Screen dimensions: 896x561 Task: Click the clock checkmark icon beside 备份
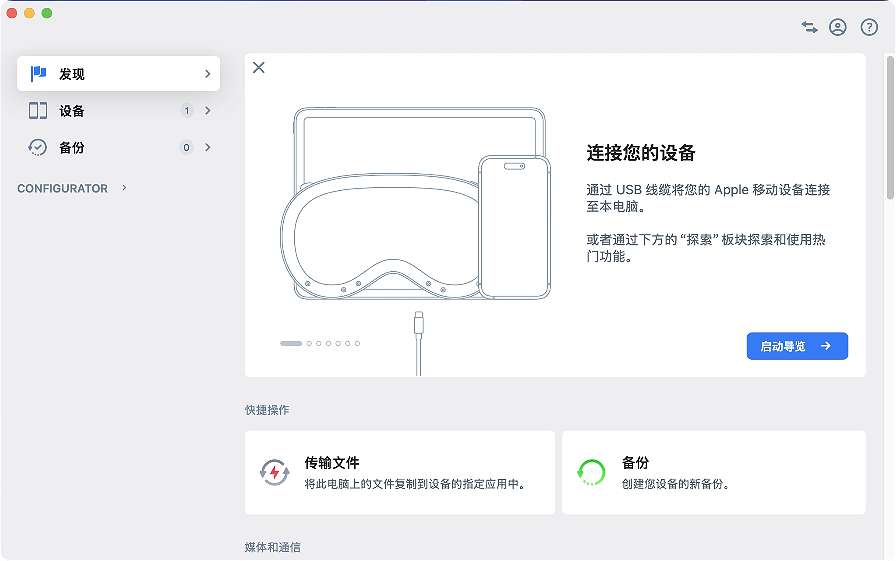(38, 147)
